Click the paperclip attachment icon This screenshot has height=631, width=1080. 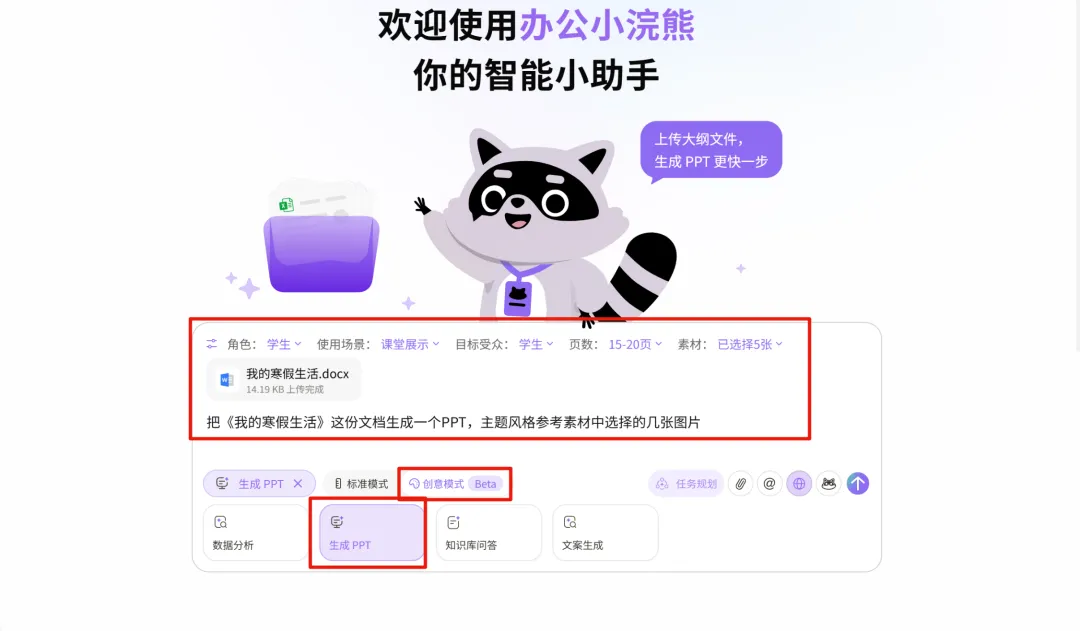click(740, 484)
